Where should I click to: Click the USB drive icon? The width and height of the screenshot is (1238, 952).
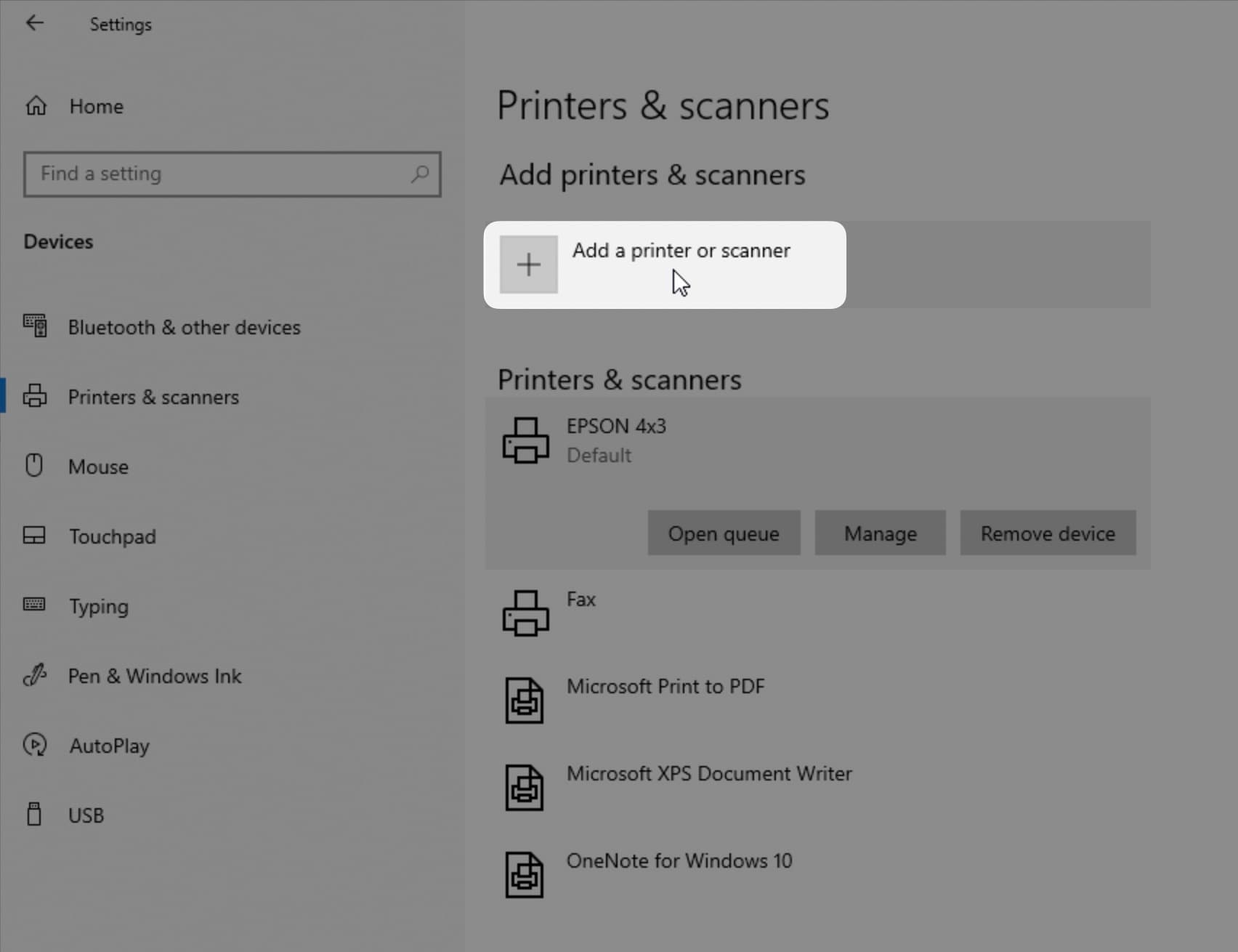[34, 815]
